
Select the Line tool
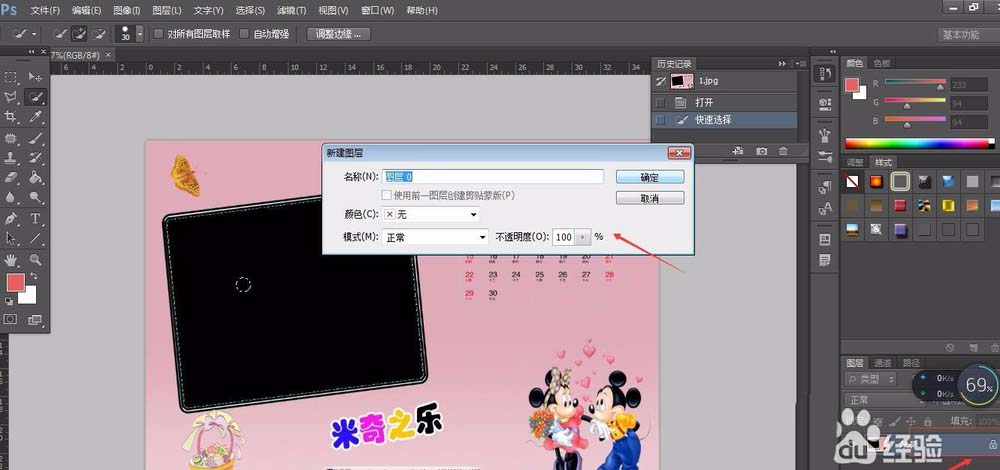pos(35,239)
